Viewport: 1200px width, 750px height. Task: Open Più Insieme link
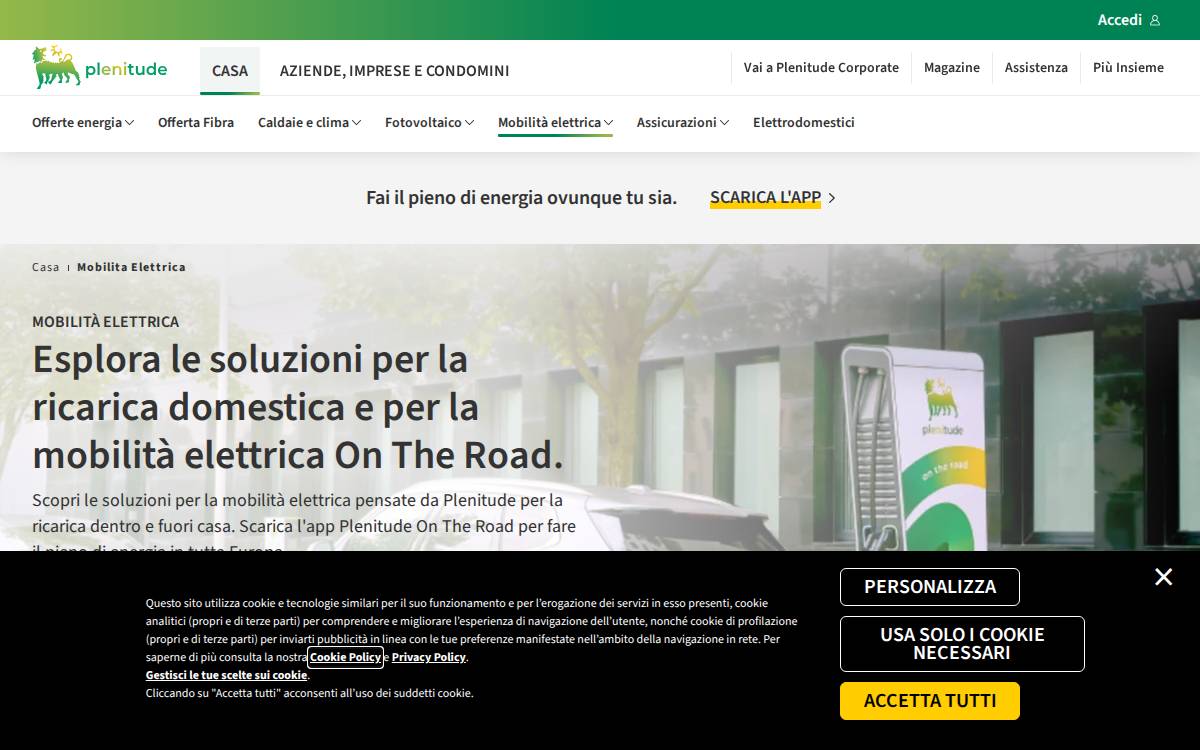(x=1128, y=67)
